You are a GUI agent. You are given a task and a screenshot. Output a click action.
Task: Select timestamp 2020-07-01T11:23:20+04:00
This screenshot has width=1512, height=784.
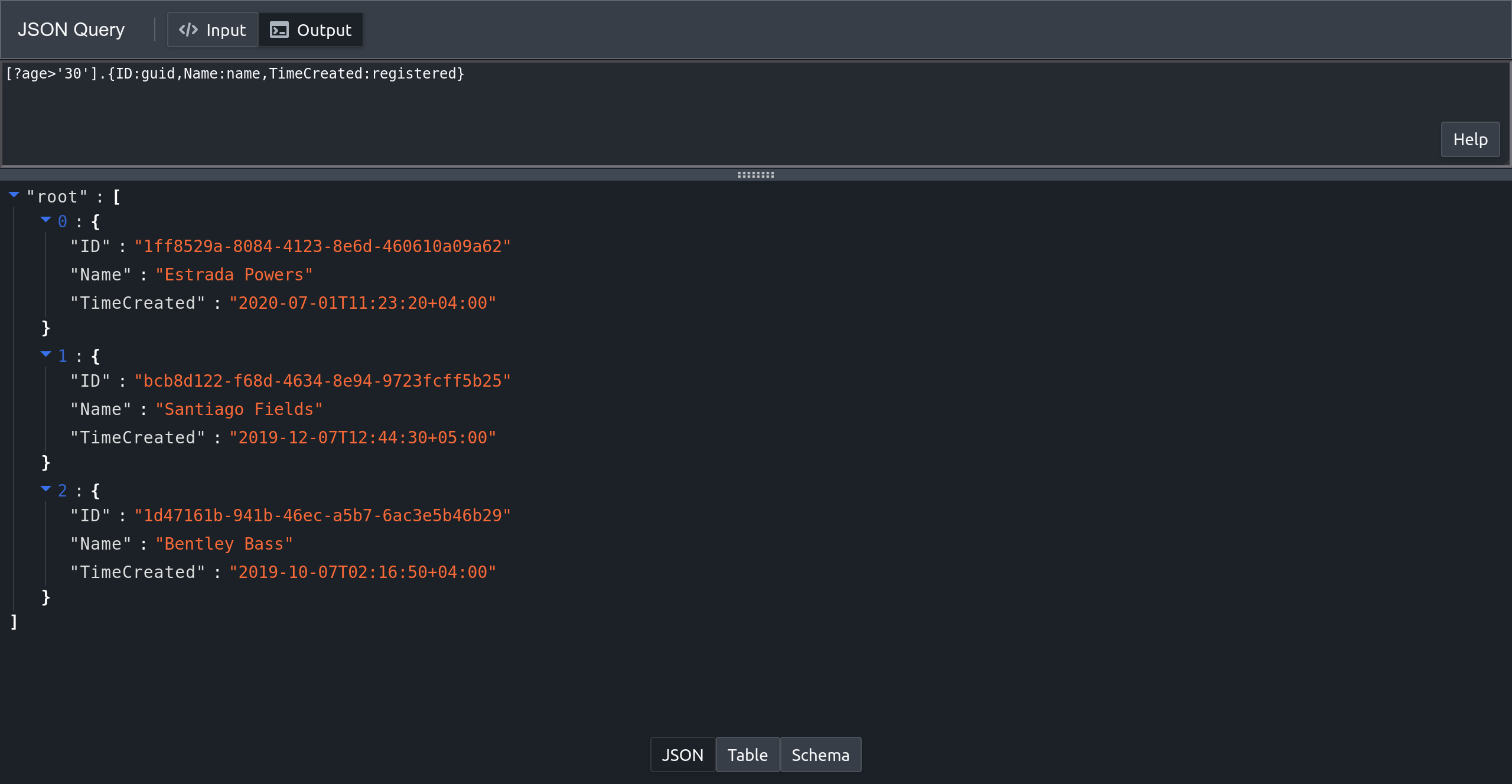click(363, 303)
